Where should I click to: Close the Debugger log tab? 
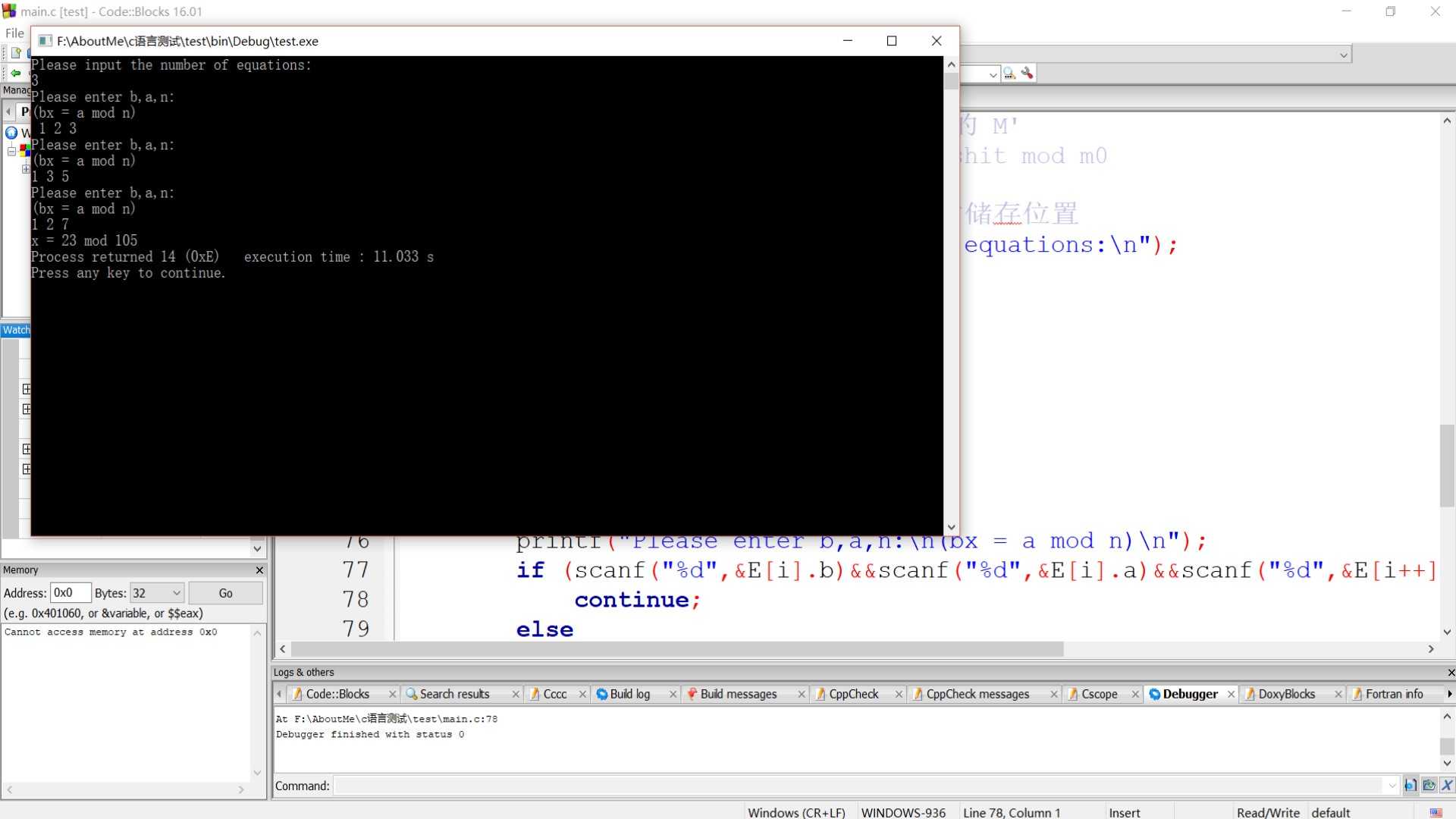pos(1231,694)
